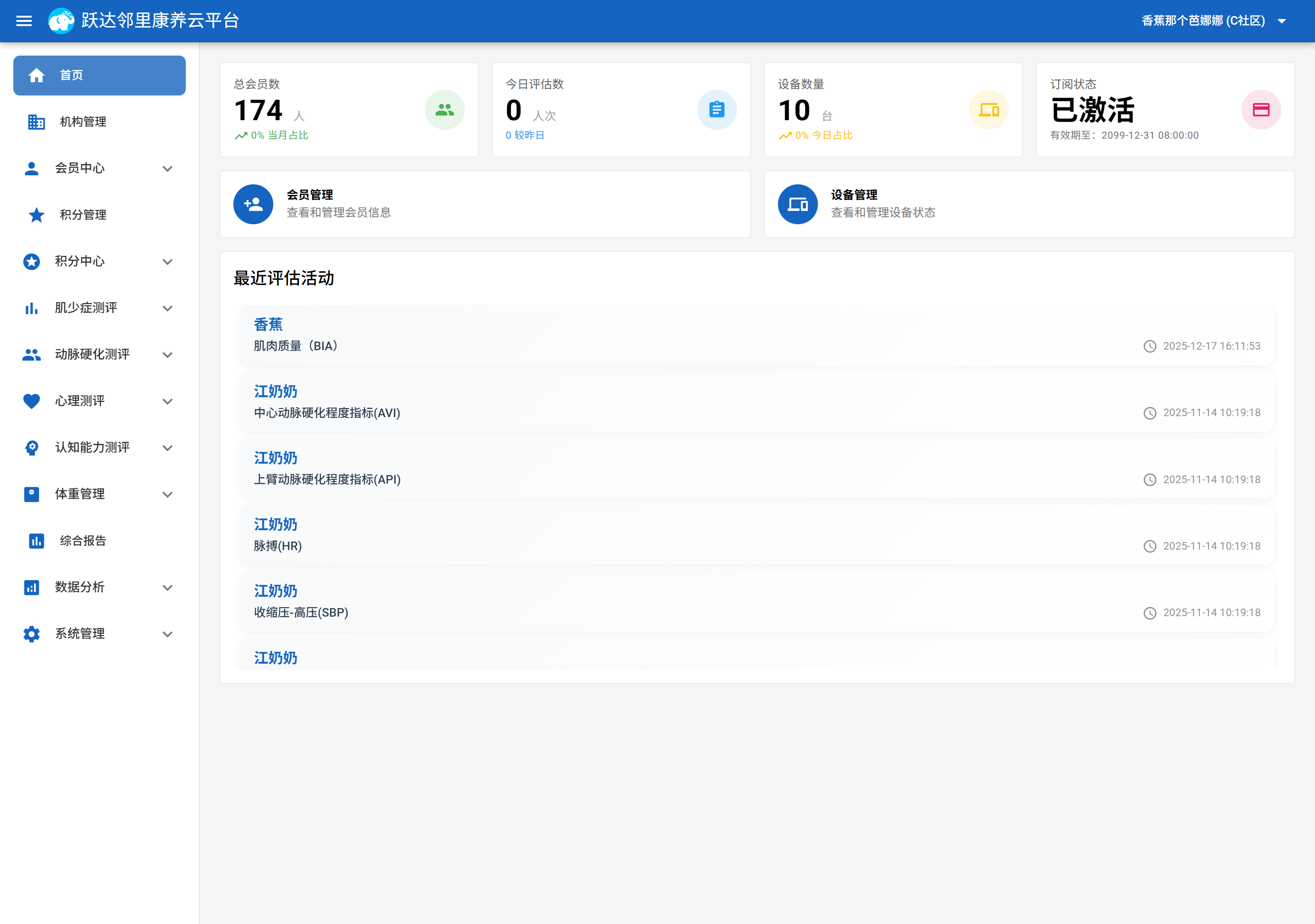1315x924 pixels.
Task: Click the 认知能力测评 brain icon
Action: coord(31,448)
